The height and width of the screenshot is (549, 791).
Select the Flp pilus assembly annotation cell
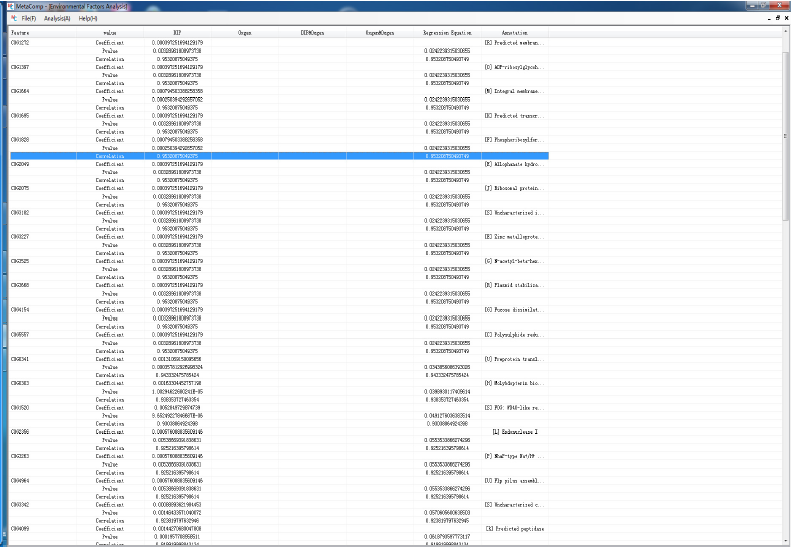point(512,480)
